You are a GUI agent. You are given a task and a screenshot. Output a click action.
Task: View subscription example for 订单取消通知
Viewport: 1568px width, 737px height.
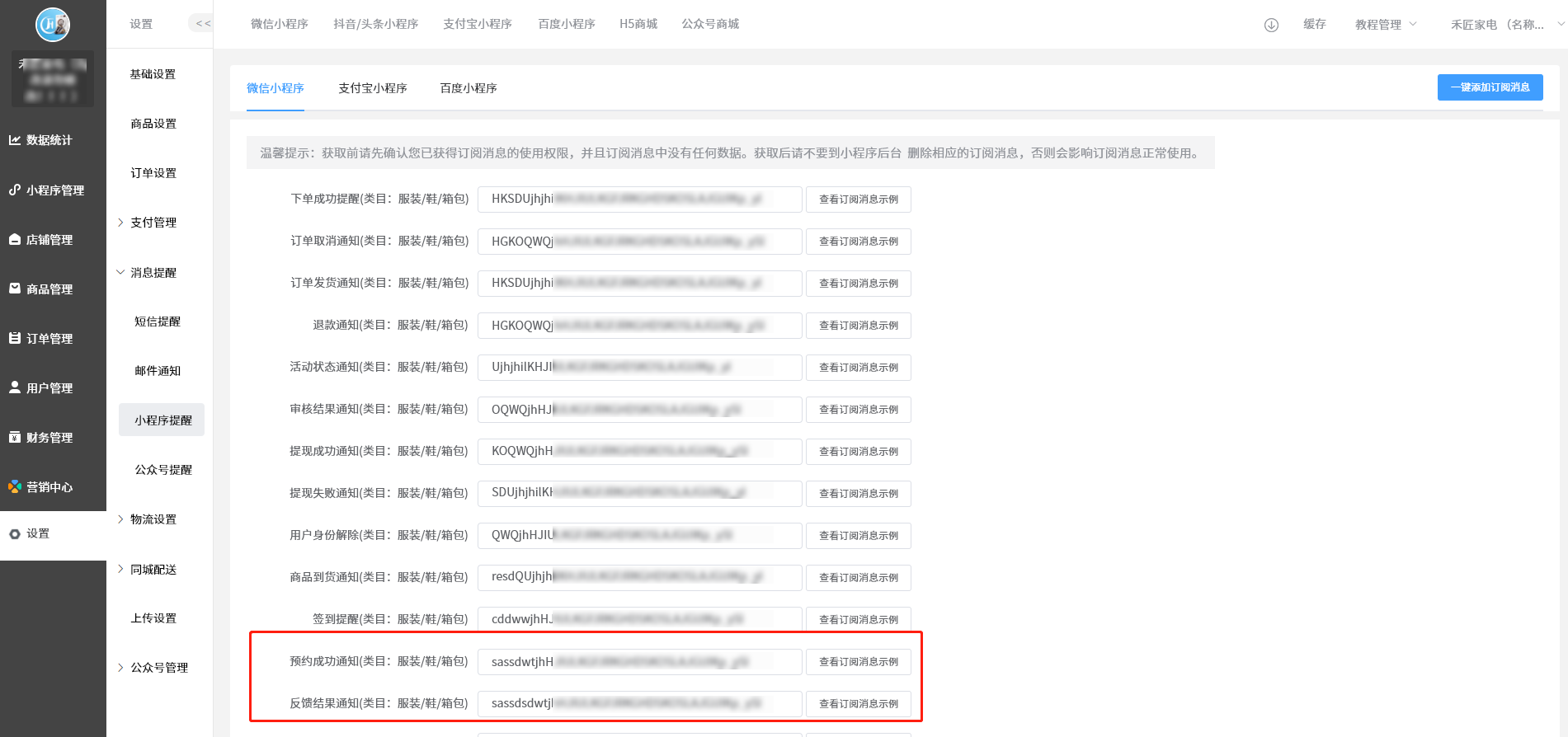click(859, 242)
